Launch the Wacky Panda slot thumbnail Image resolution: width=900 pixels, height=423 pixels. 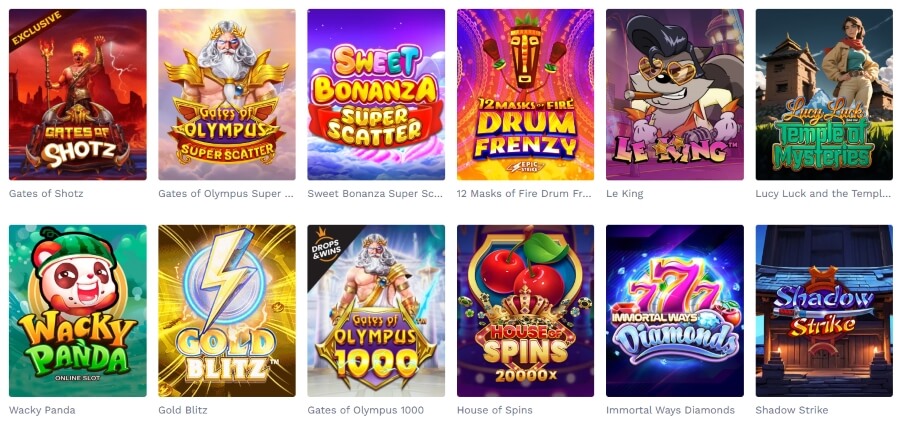pyautogui.click(x=77, y=310)
